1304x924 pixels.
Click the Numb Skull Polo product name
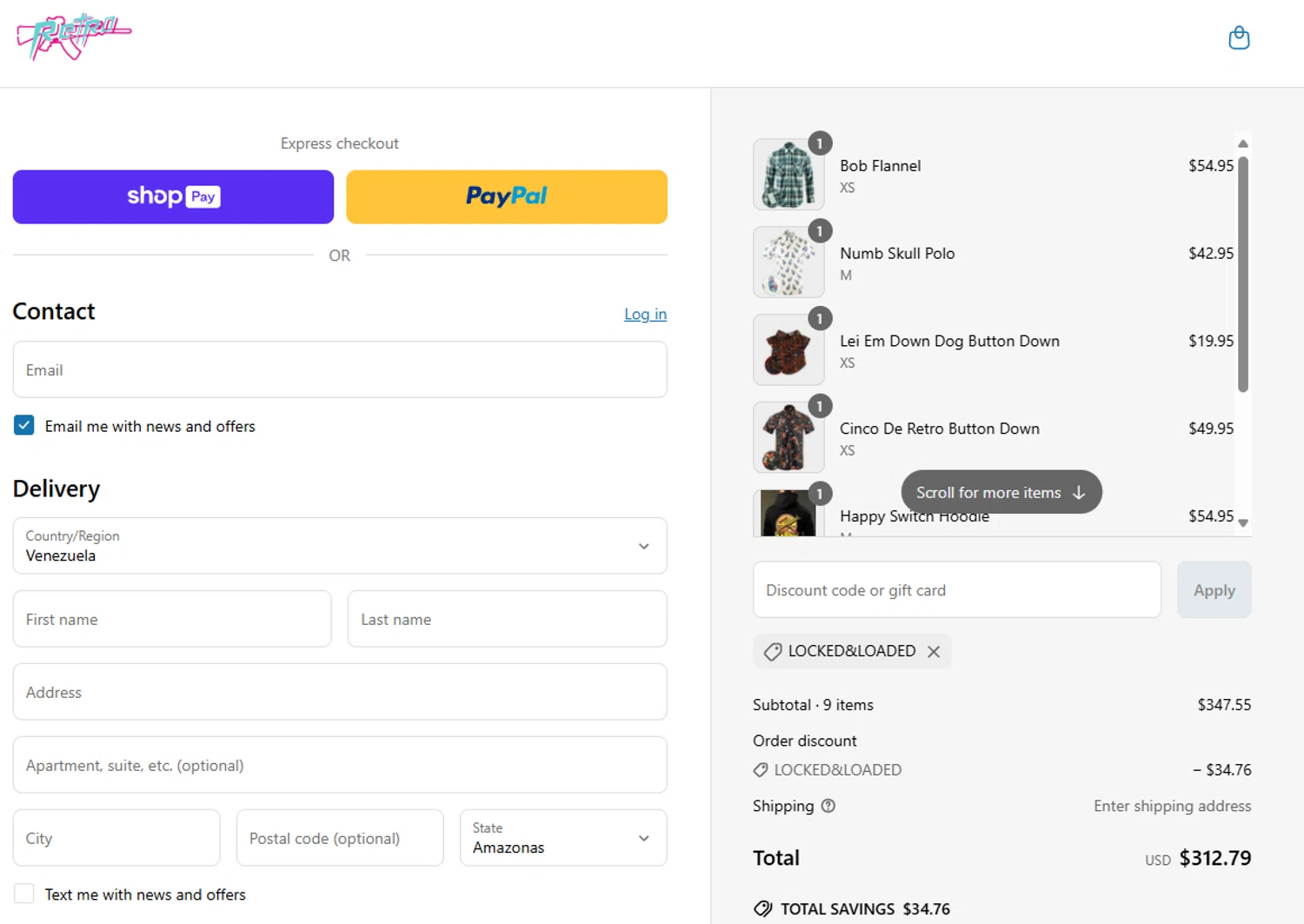tap(897, 253)
